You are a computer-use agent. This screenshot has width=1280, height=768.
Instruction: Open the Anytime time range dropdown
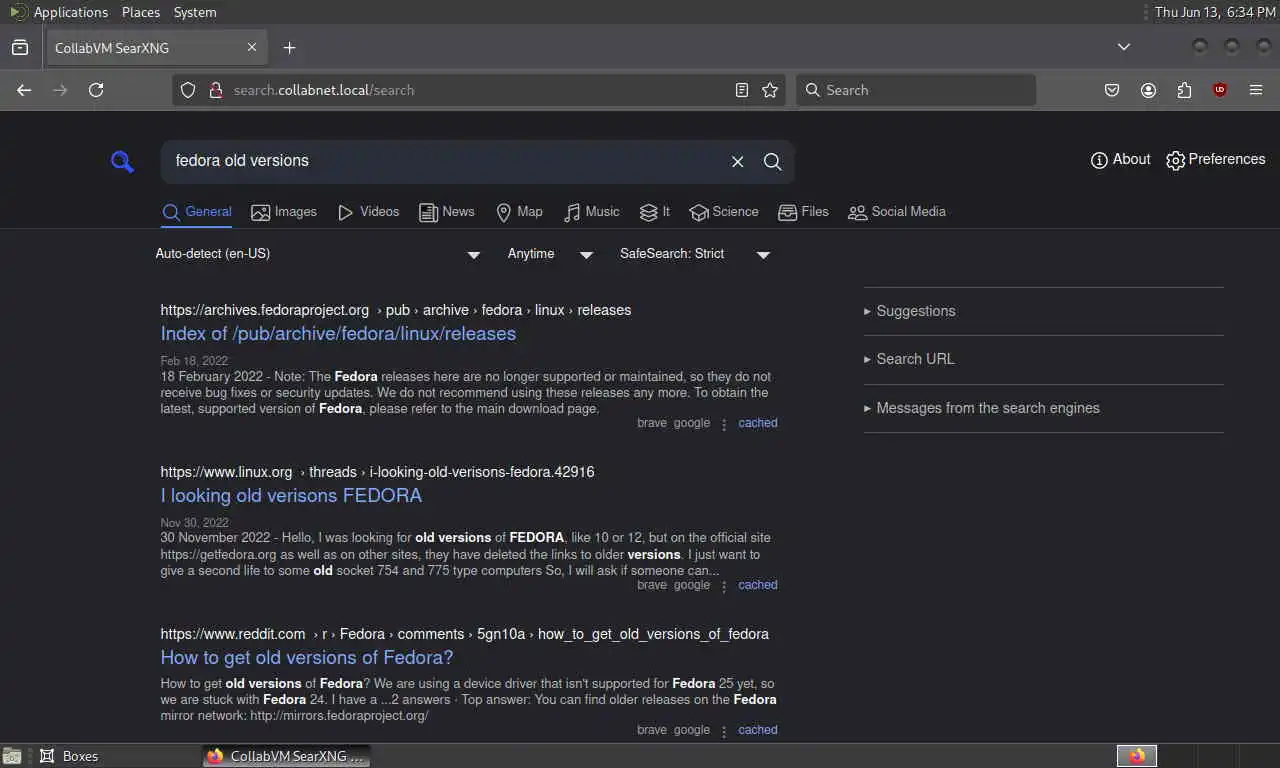pyautogui.click(x=550, y=254)
